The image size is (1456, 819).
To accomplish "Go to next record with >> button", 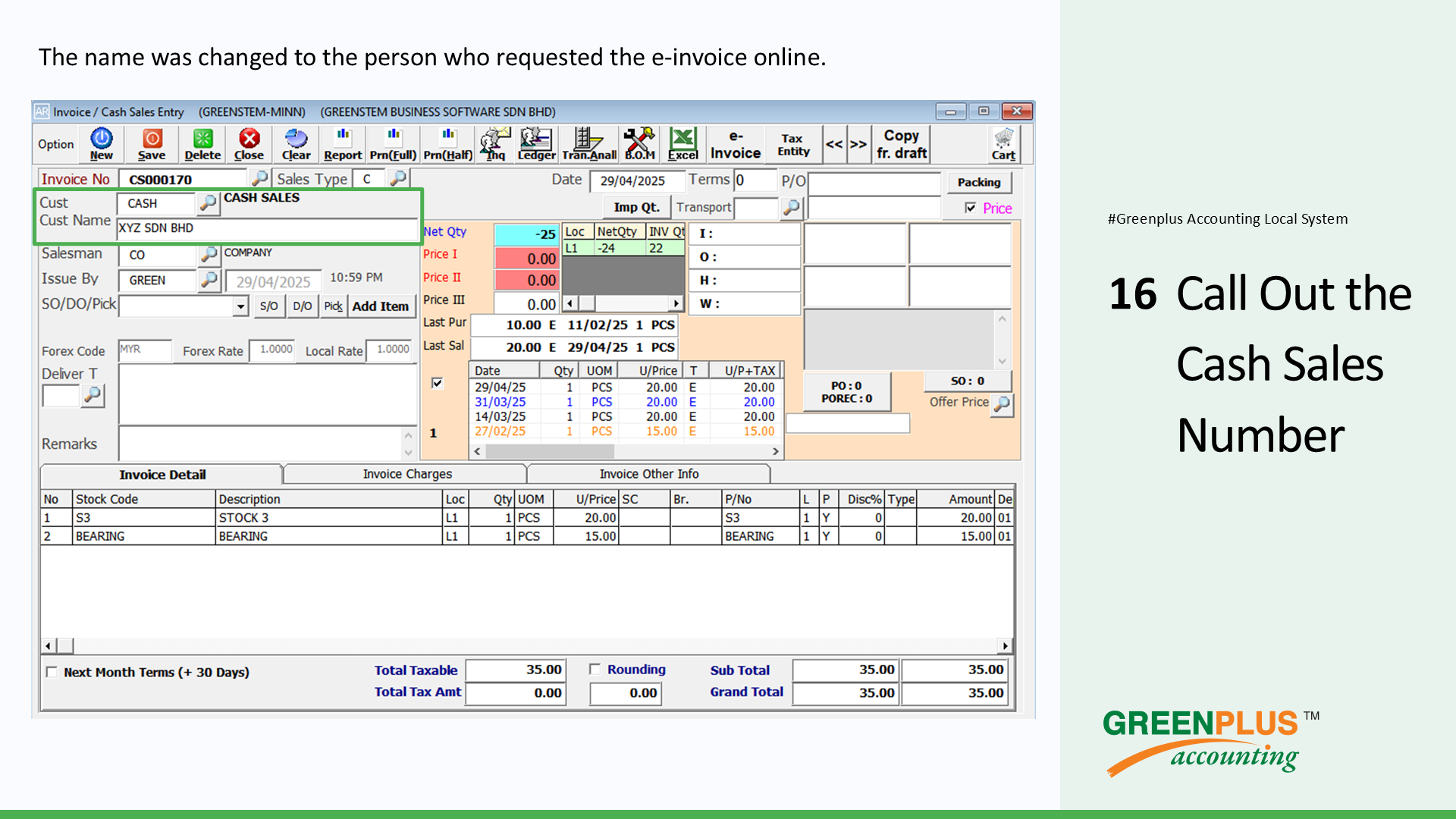I will tap(858, 144).
